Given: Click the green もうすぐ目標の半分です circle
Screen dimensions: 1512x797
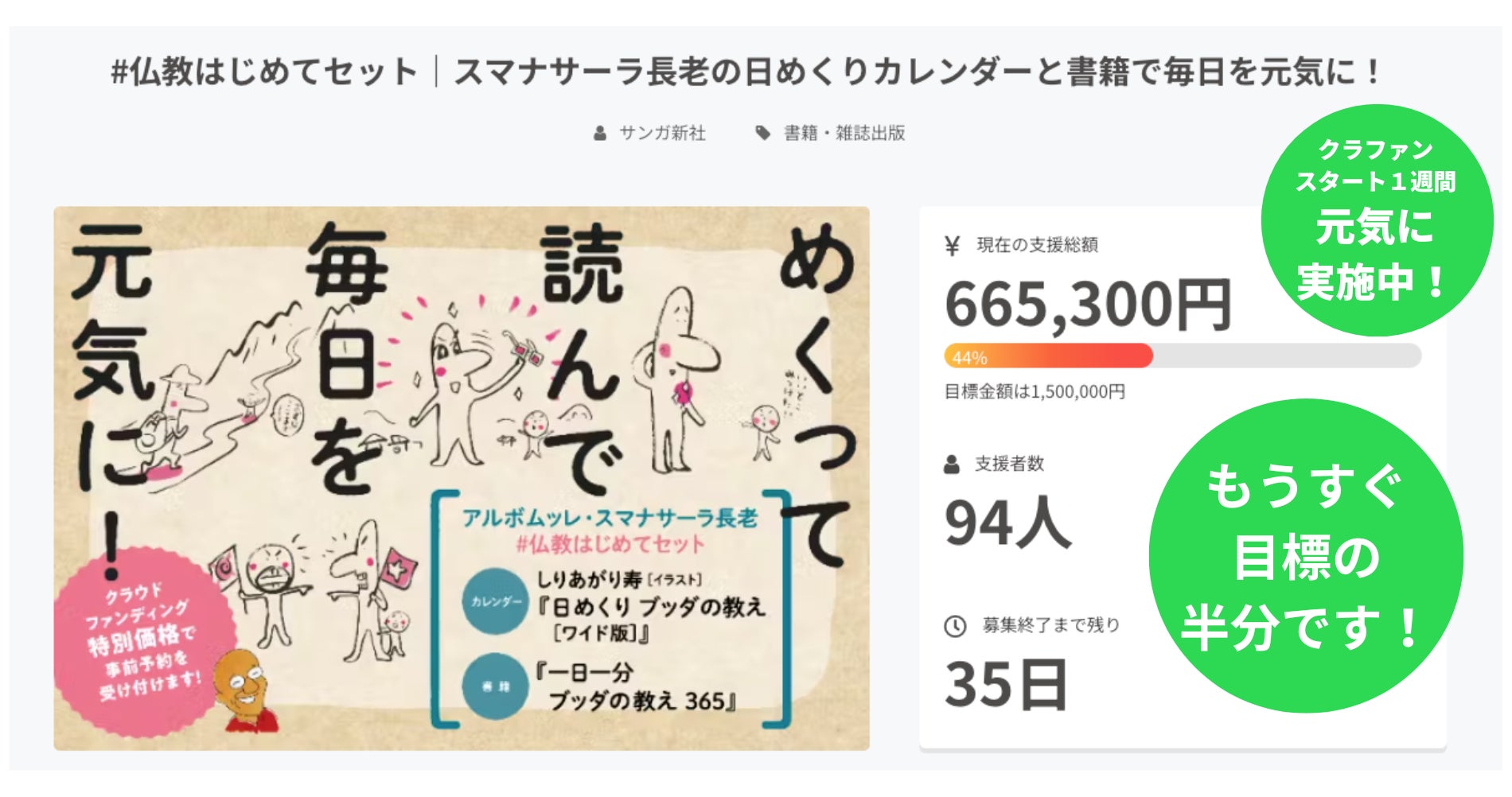Looking at the screenshot, I should 1305,557.
